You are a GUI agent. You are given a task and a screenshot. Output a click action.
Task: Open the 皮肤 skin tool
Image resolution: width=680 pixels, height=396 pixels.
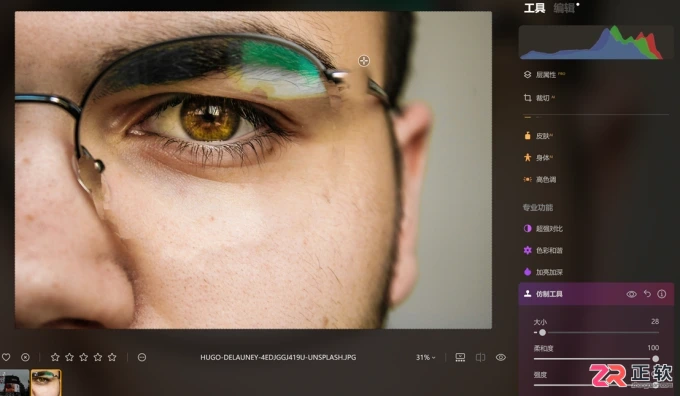pos(538,136)
